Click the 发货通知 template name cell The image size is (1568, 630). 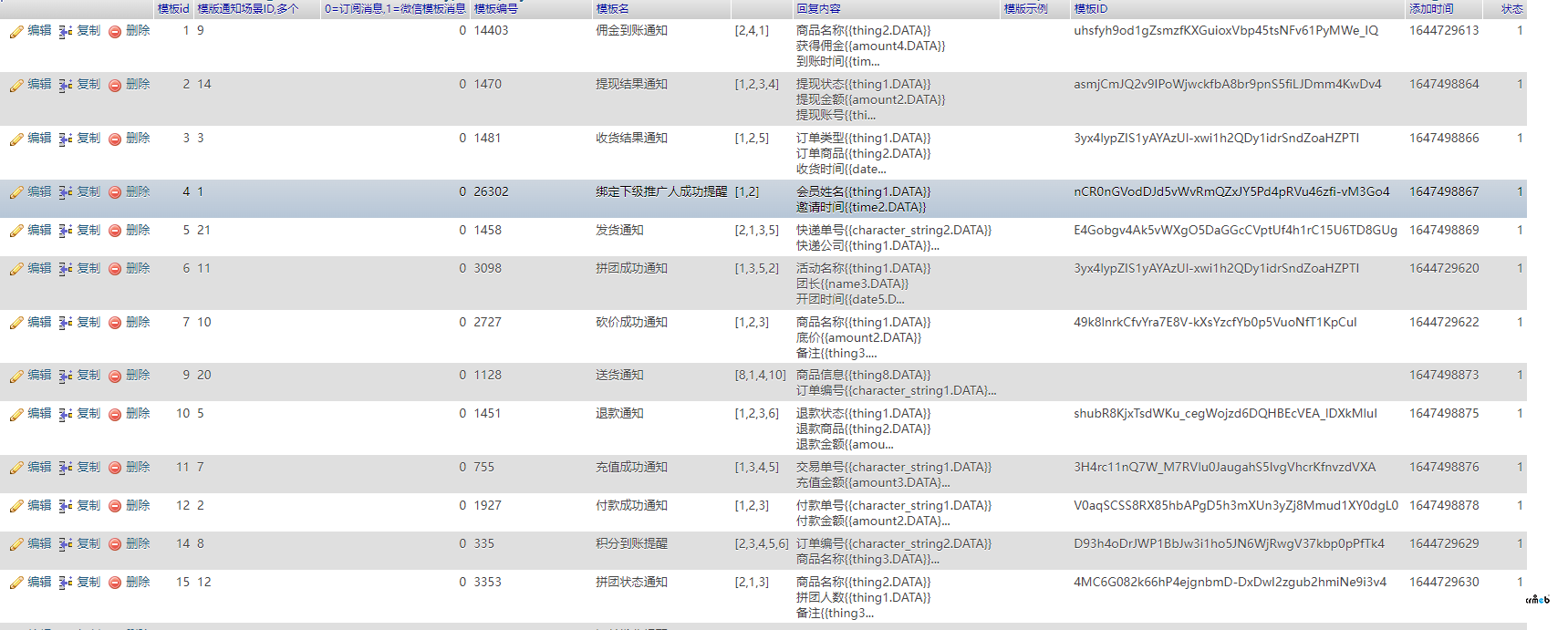[619, 231]
